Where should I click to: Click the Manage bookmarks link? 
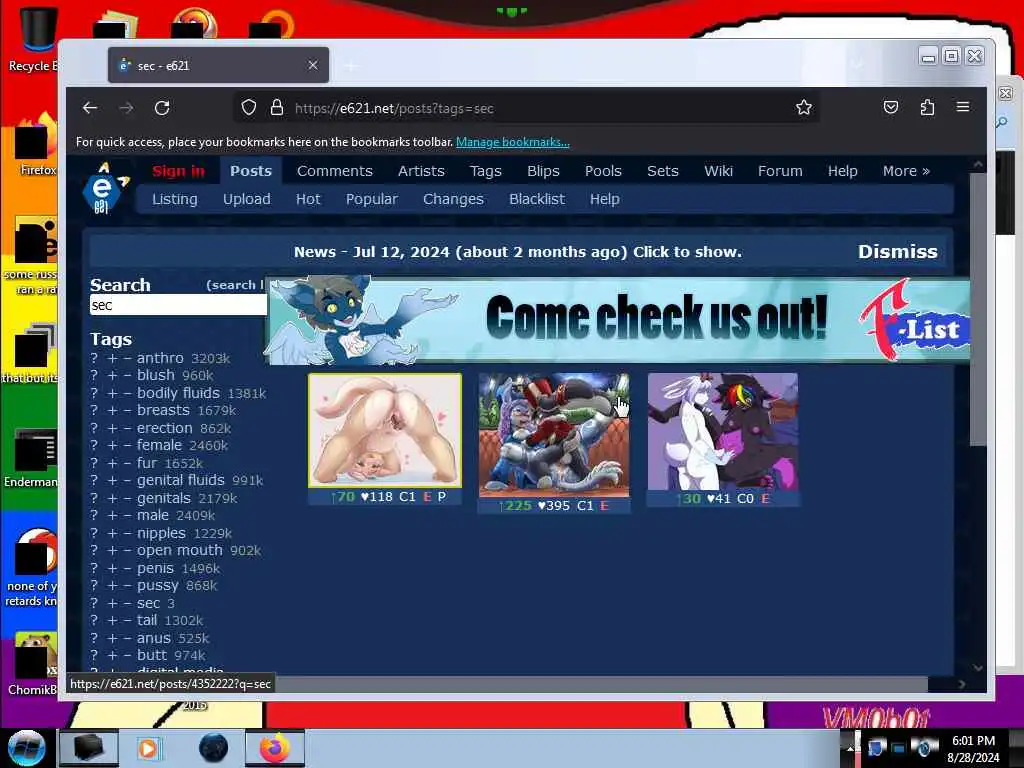click(513, 142)
